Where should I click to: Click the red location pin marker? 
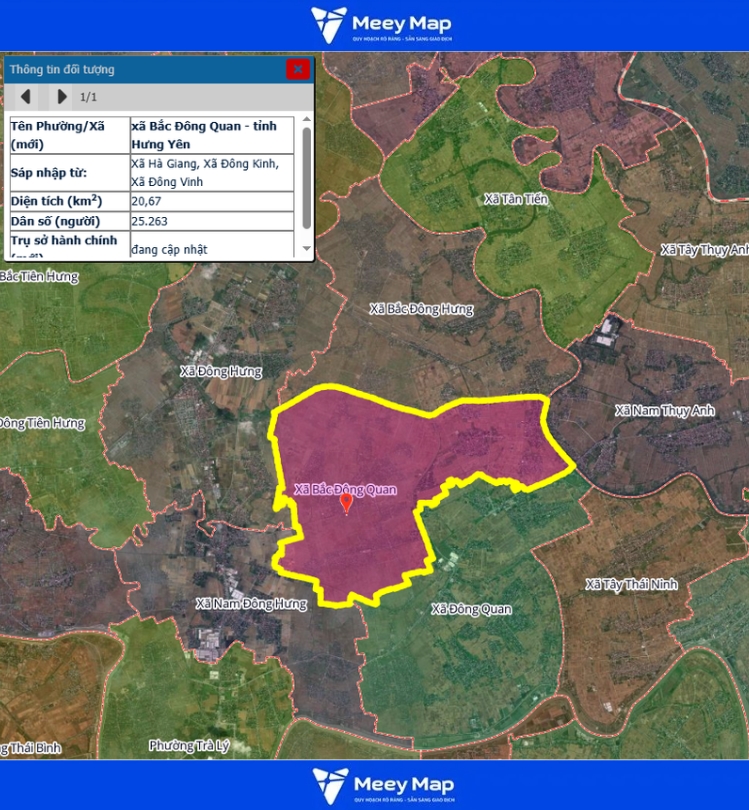346,503
